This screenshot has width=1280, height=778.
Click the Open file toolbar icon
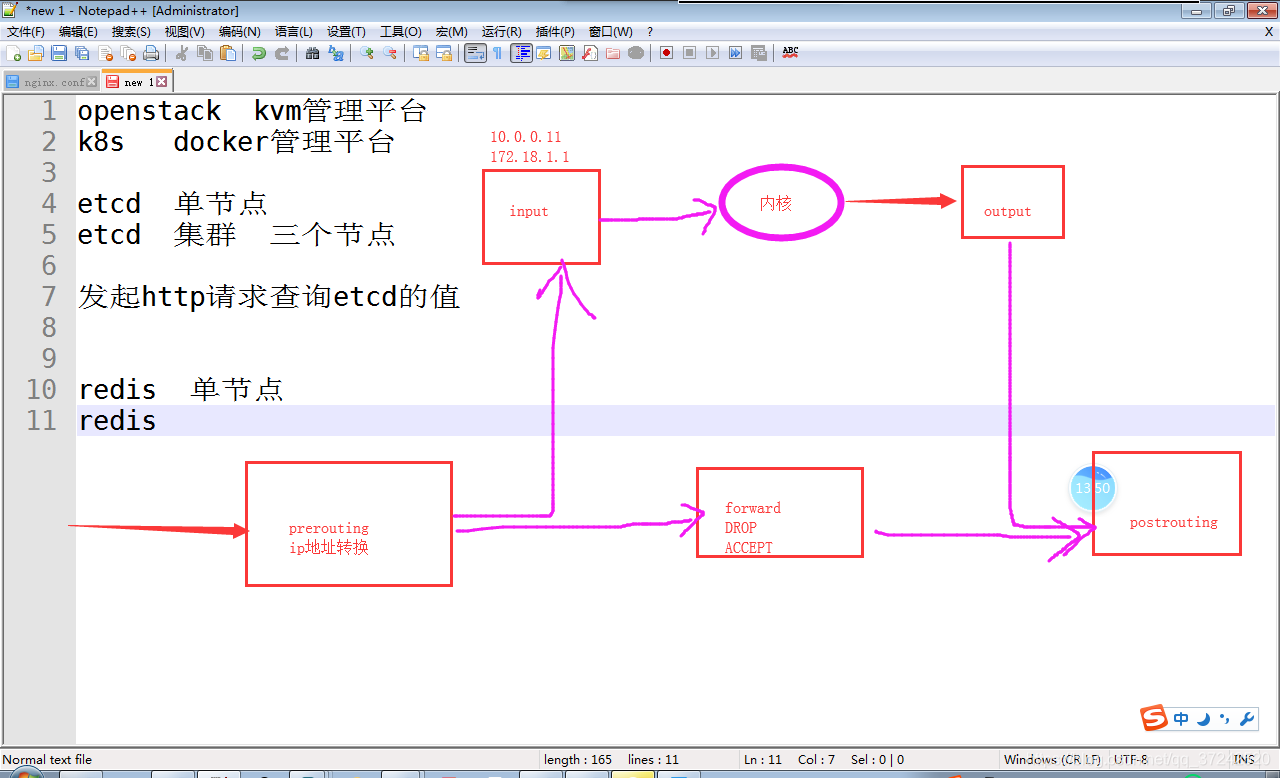(35, 53)
